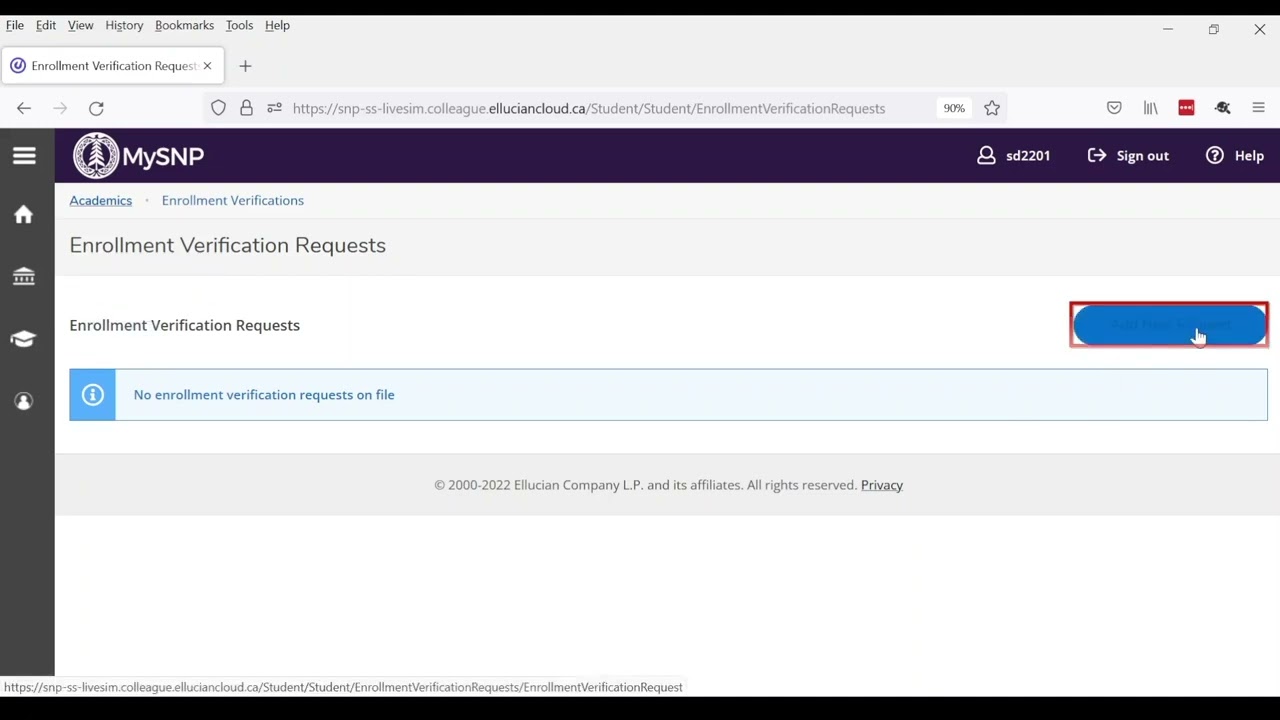Navigate to Academics breadcrumb
The height and width of the screenshot is (720, 1280).
click(101, 200)
